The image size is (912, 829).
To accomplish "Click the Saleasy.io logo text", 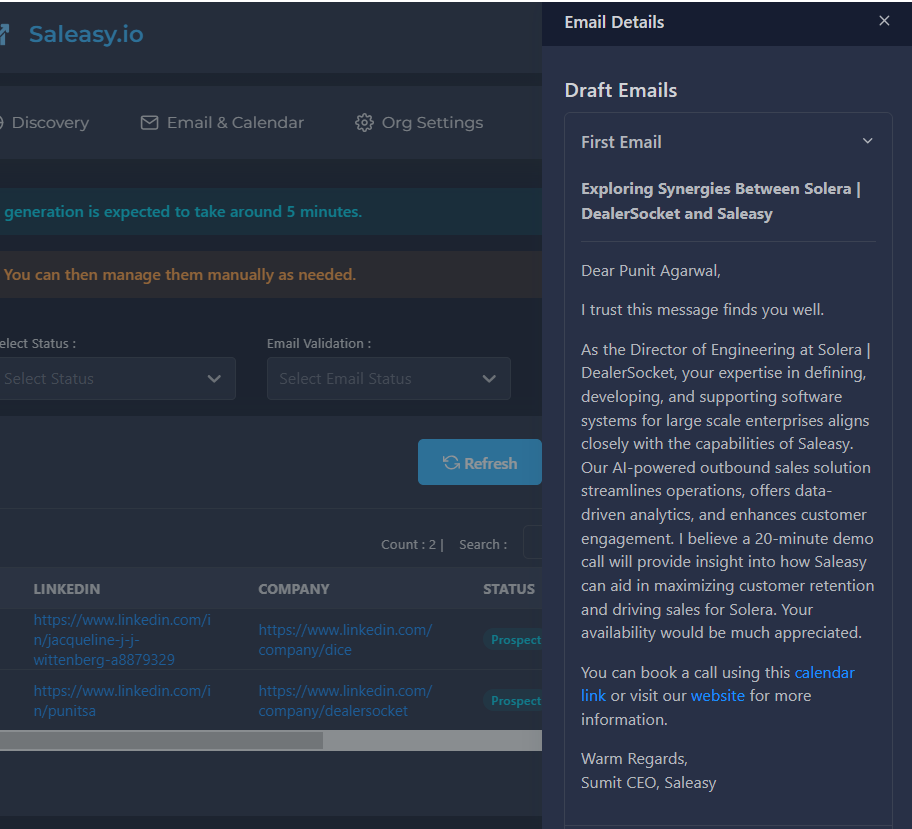I will pyautogui.click(x=86, y=34).
